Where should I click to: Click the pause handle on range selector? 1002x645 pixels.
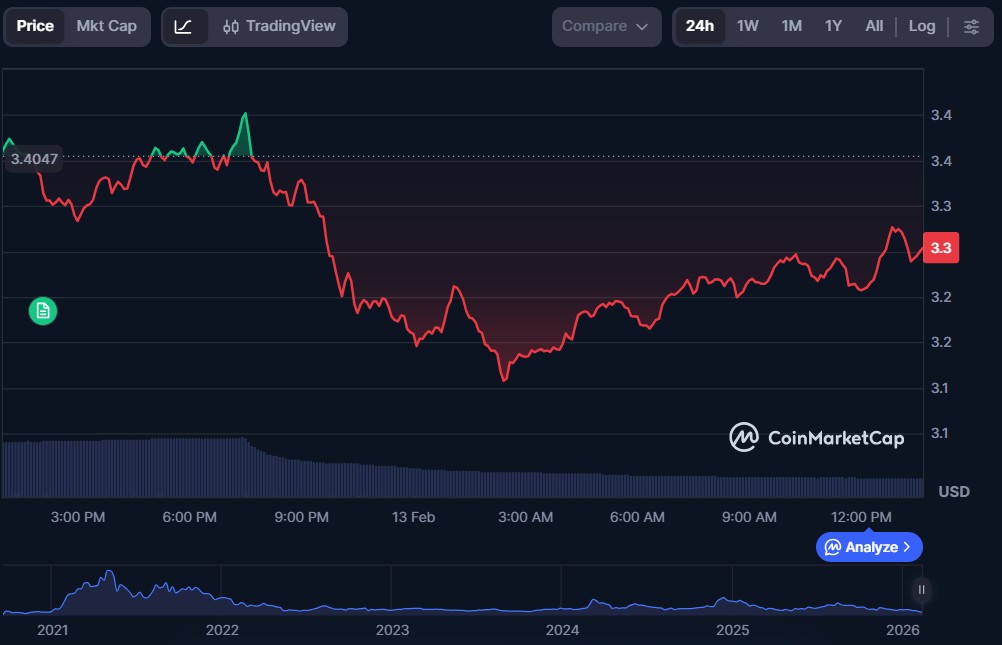click(922, 590)
